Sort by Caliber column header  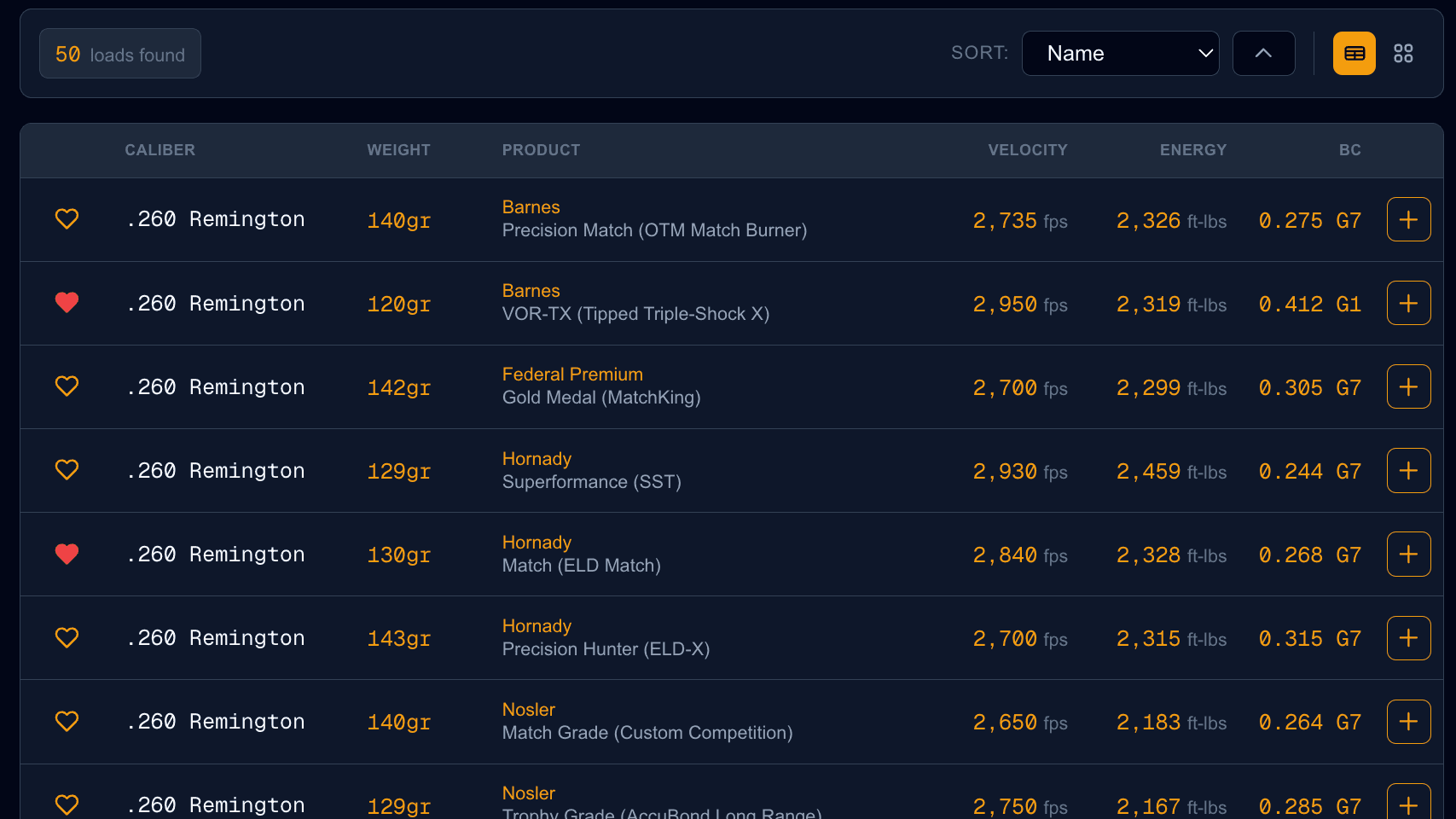pos(160,150)
